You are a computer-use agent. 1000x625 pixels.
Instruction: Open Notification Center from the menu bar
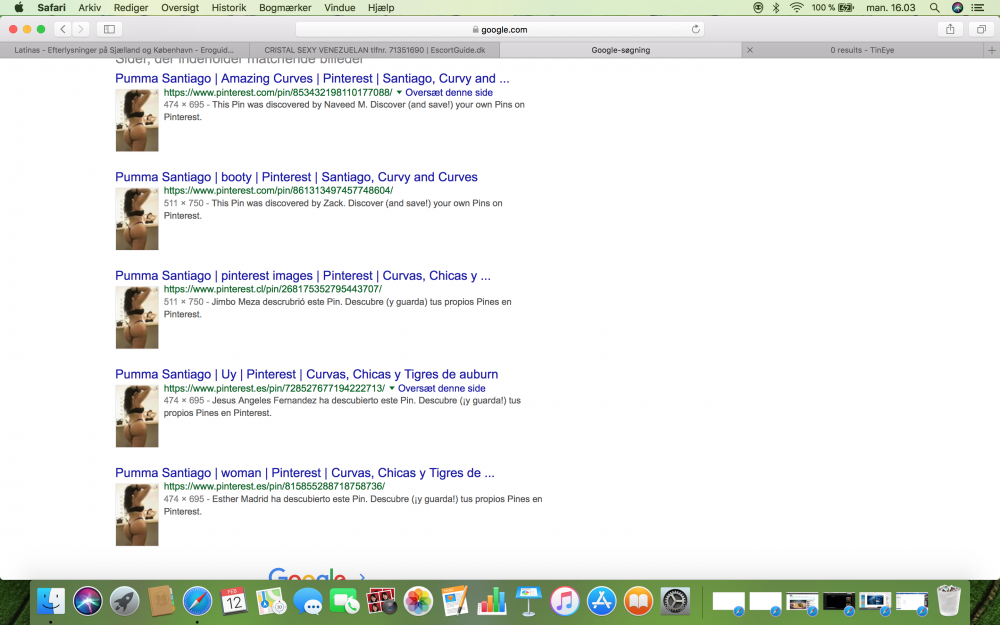click(x=977, y=8)
